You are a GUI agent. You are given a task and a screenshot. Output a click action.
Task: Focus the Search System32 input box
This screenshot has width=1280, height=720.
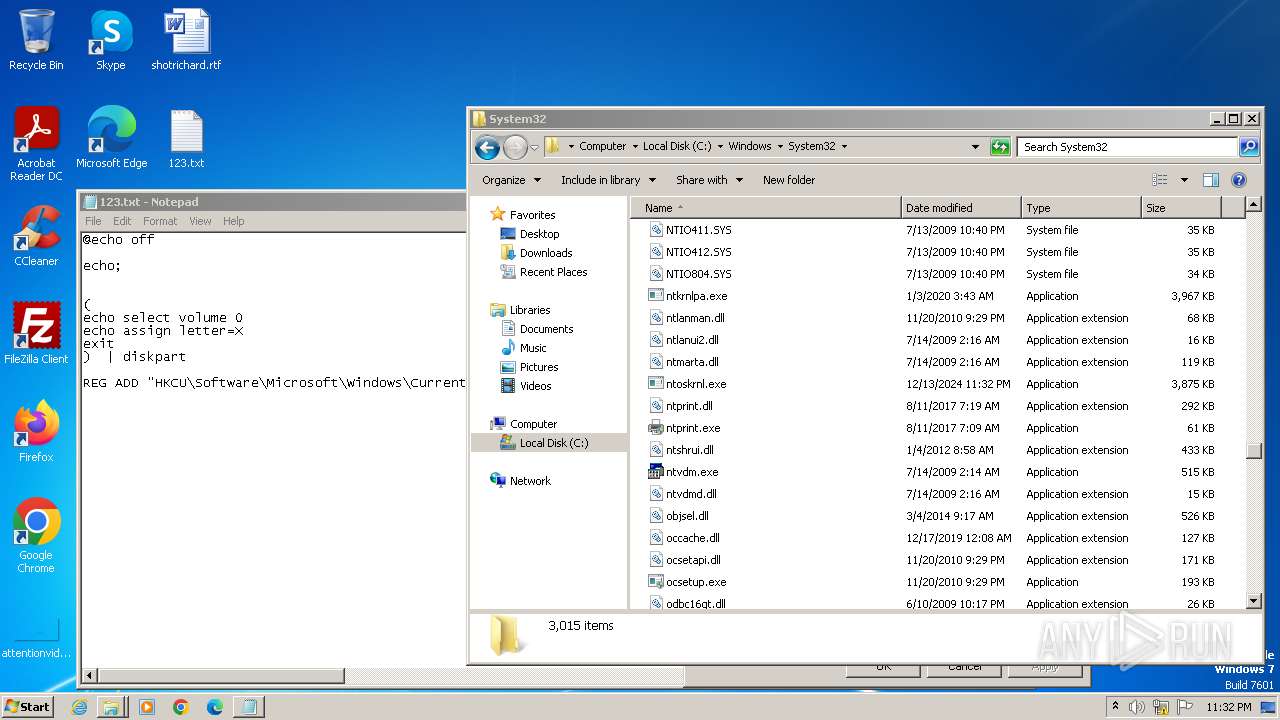[x=1128, y=146]
